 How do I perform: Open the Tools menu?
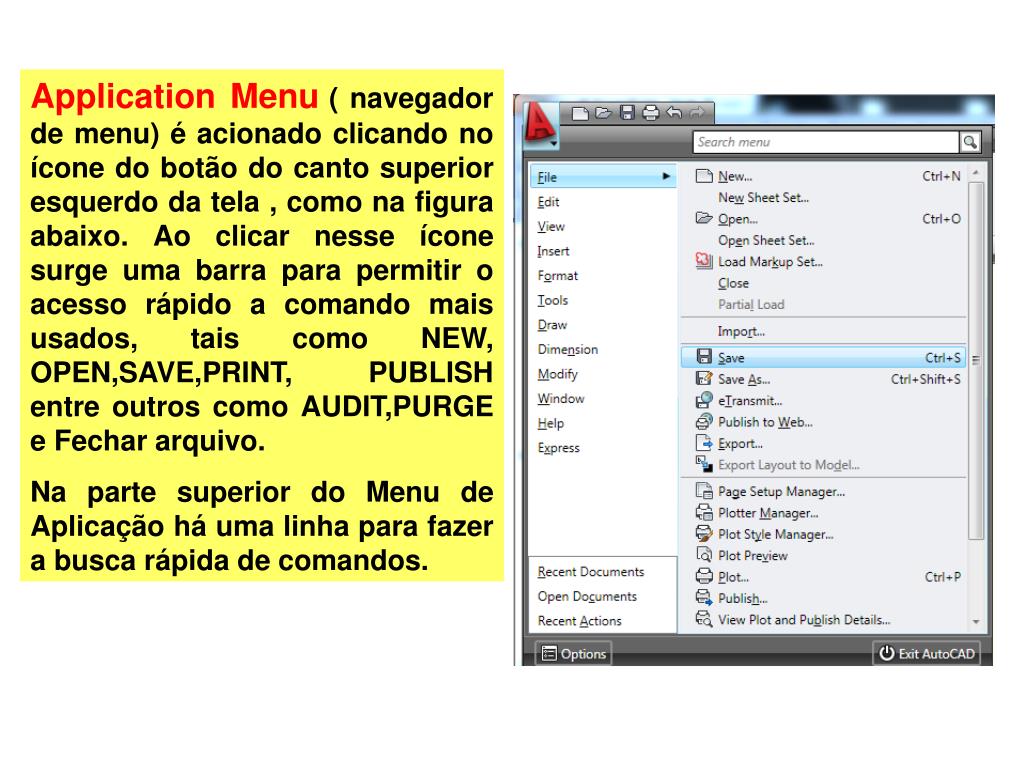[552, 300]
